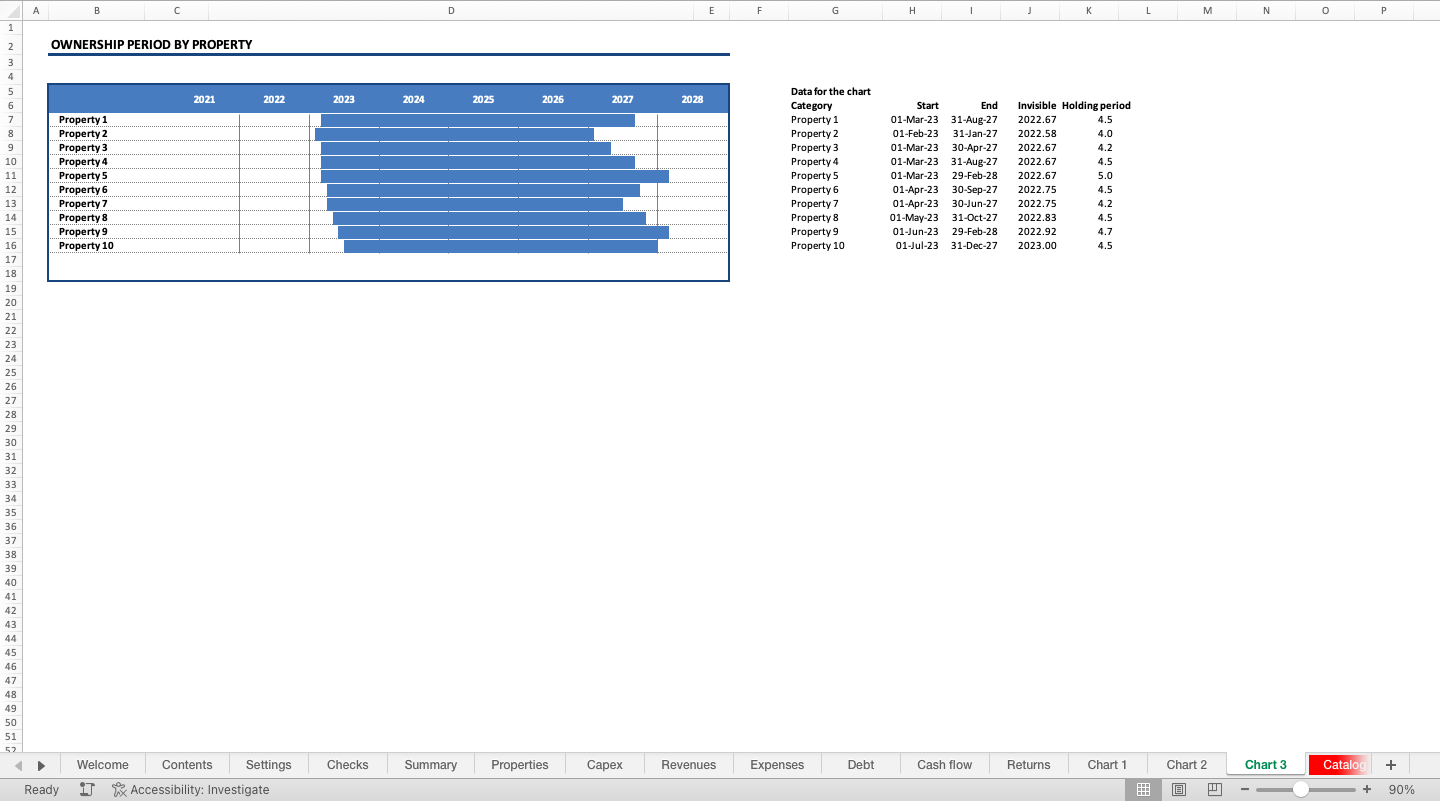Select the OWNERSHIP PERIOD BY PROPERTY title
This screenshot has height=801, width=1440.
pos(151,44)
